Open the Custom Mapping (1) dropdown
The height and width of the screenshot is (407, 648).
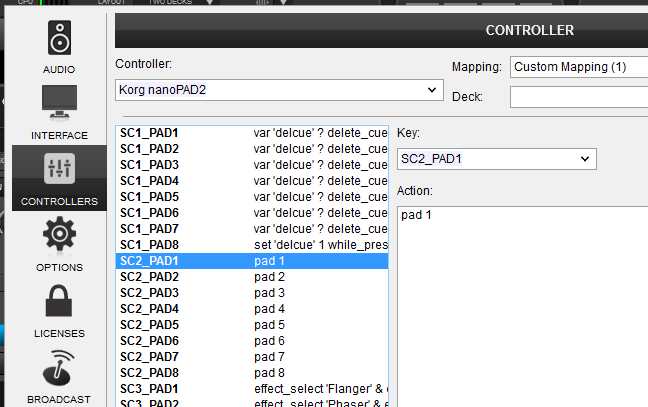(579, 67)
